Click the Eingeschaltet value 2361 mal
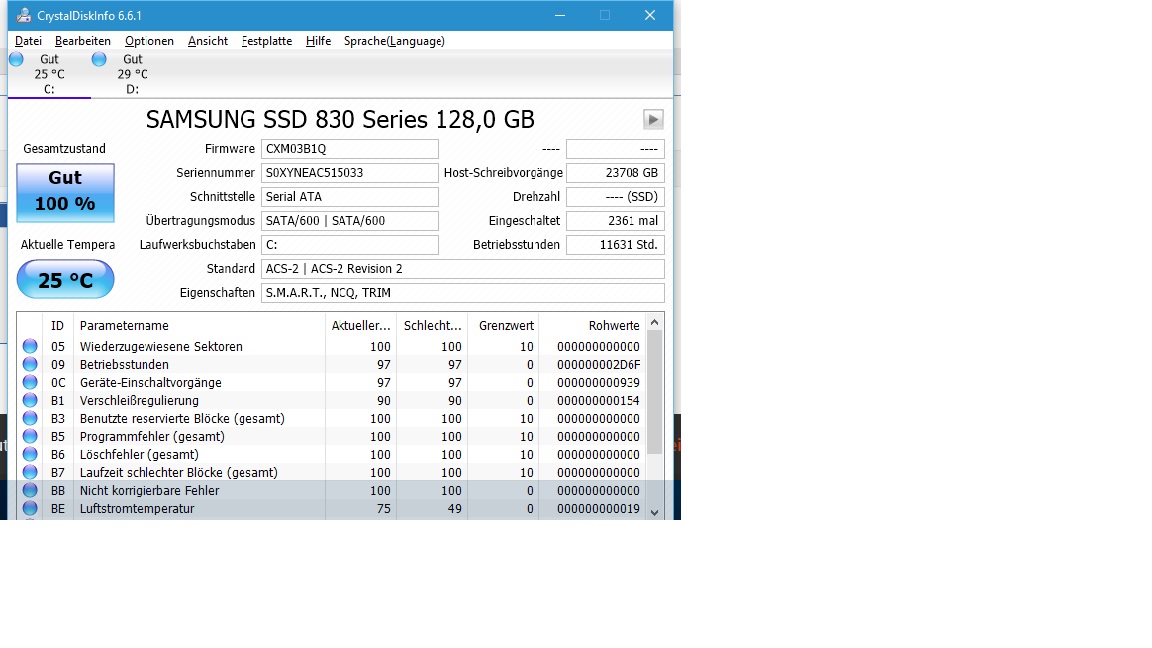Viewport: 1152px width, 648px height. tap(616, 220)
